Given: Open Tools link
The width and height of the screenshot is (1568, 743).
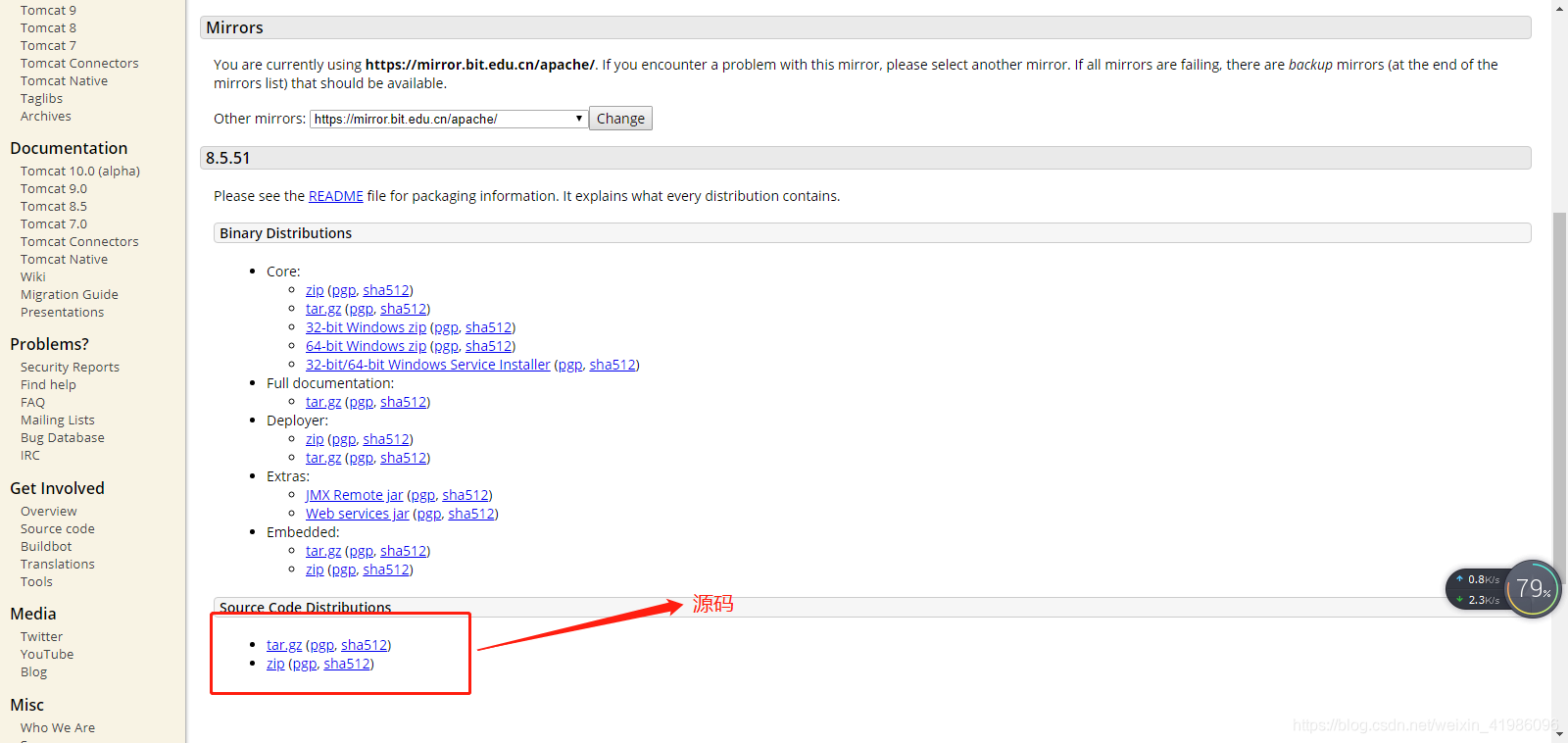Looking at the screenshot, I should tap(36, 582).
